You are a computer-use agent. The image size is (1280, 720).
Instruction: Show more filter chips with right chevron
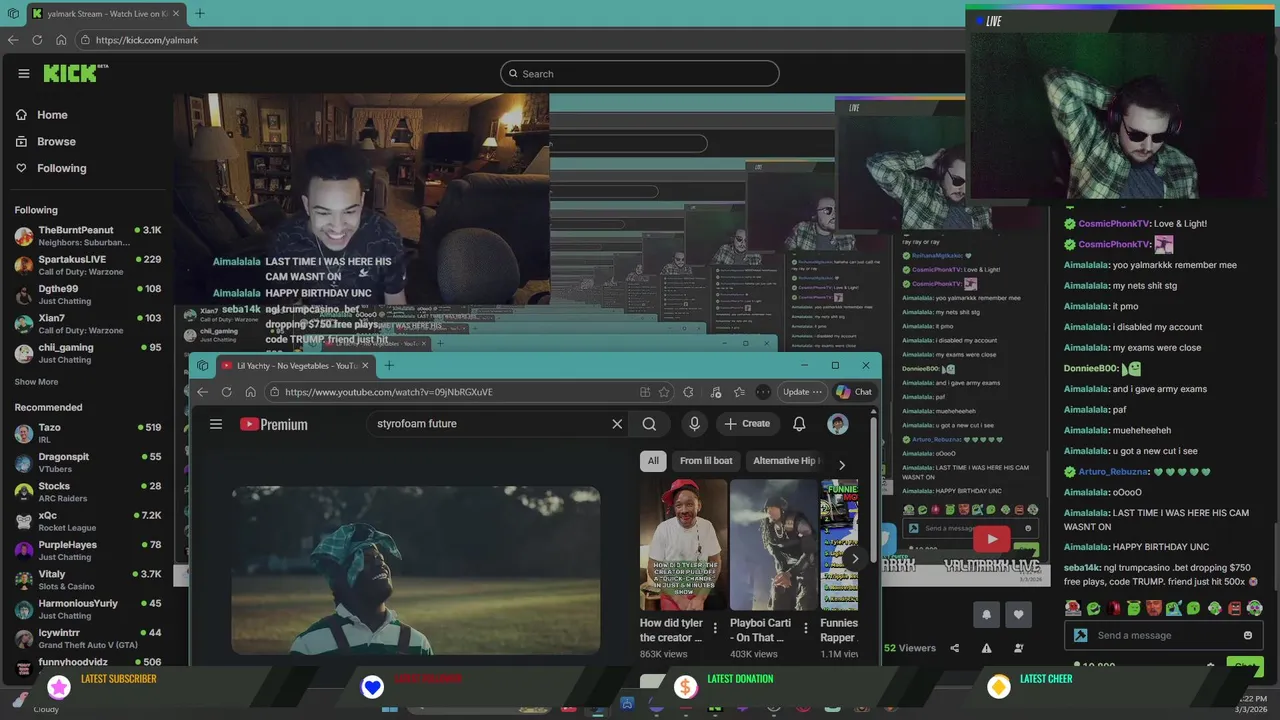click(x=842, y=465)
